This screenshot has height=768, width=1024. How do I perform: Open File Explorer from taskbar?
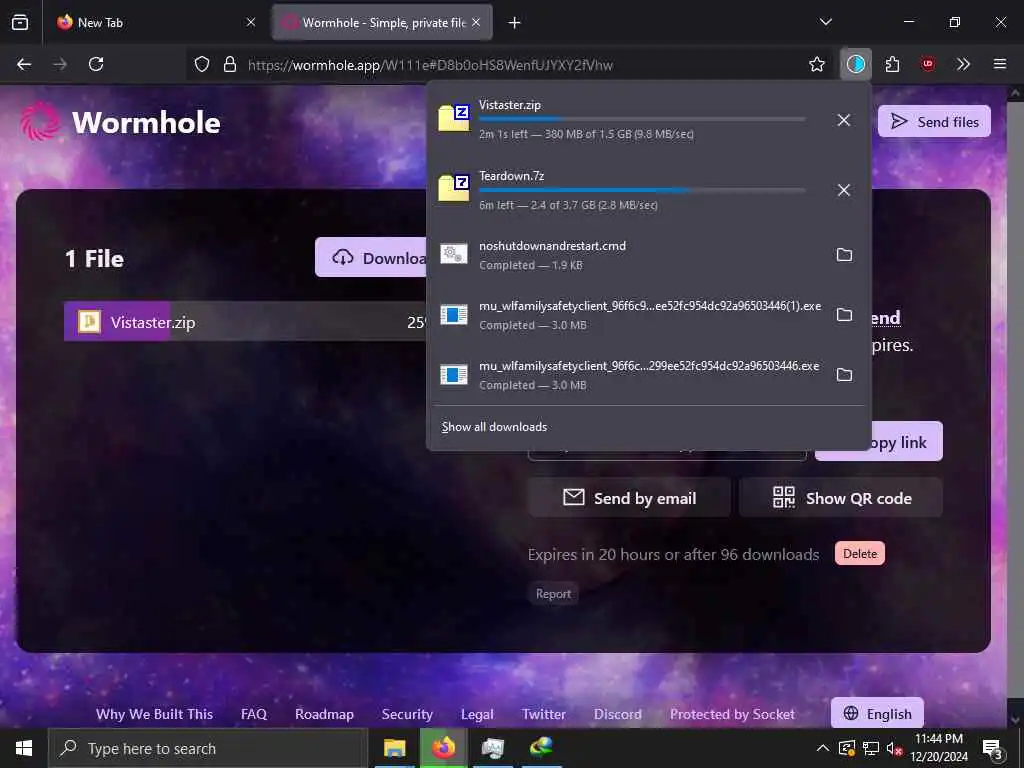(394, 748)
